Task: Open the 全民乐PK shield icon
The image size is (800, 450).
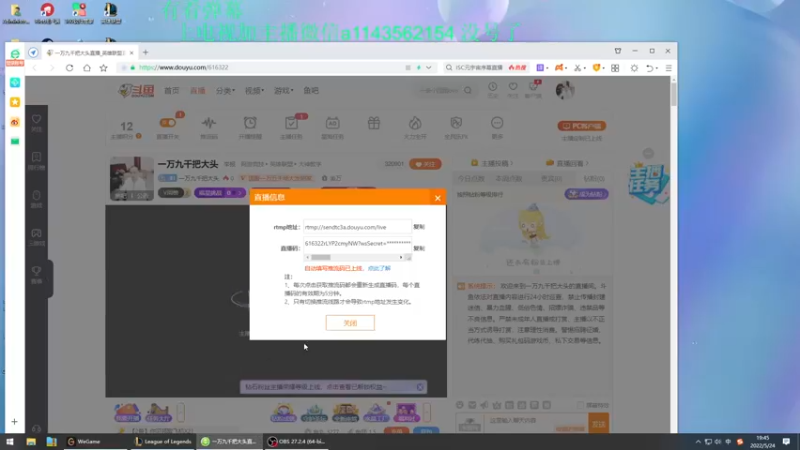Action: tap(456, 123)
